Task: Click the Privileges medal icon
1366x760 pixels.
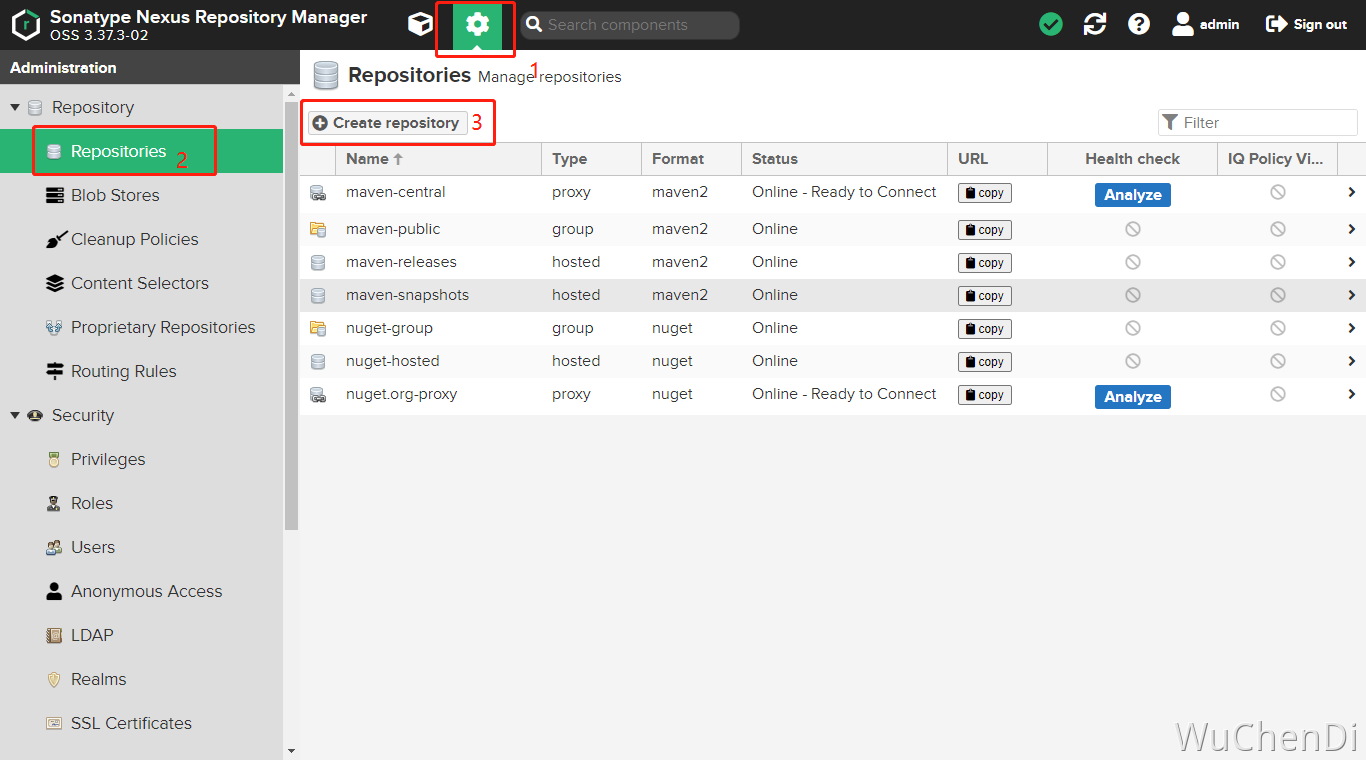Action: (x=54, y=459)
